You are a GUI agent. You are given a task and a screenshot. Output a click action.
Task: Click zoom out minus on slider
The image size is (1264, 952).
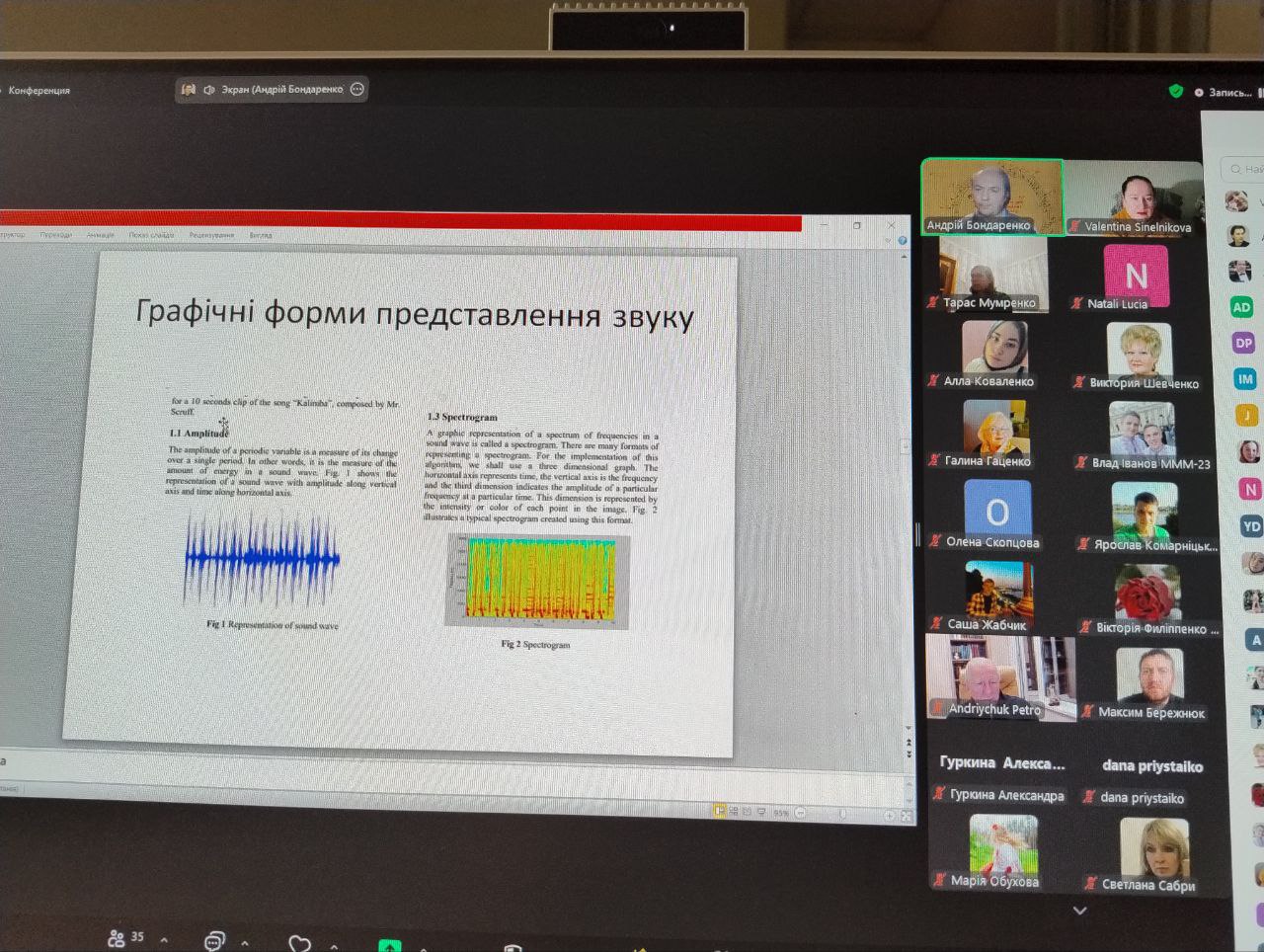[801, 813]
